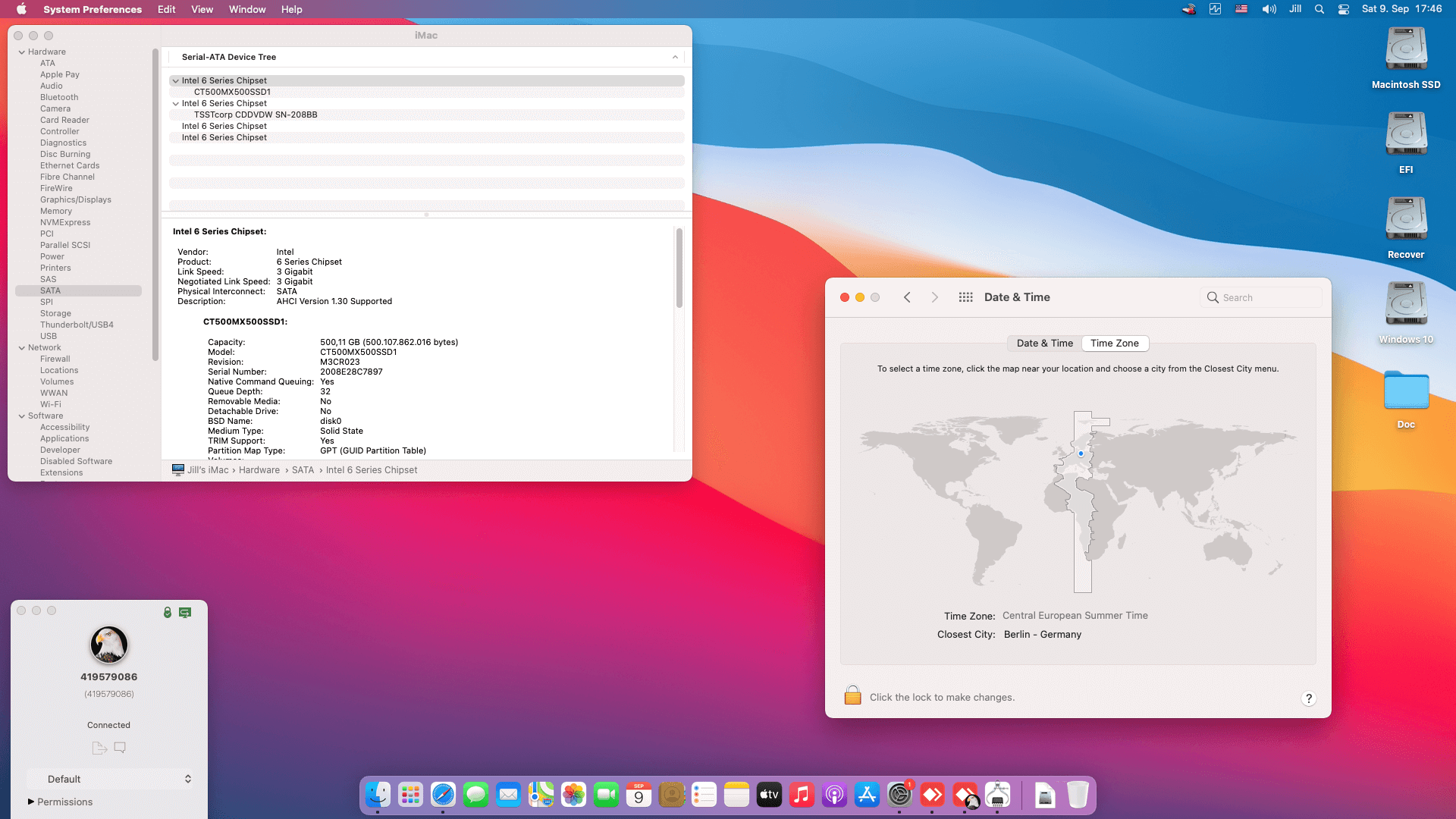This screenshot has height=819, width=1456.
Task: Open the Window menu
Action: (247, 9)
